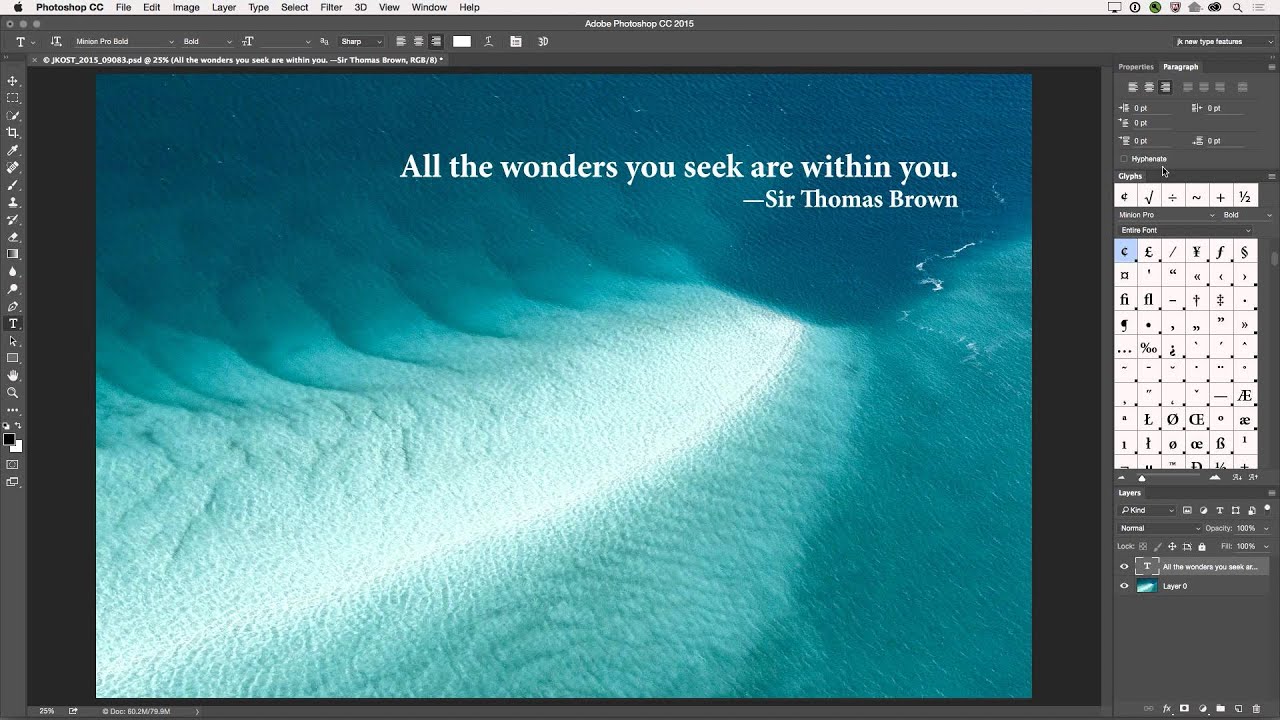Click the right align text button
Viewport: 1280px width, 720px height.
(436, 42)
